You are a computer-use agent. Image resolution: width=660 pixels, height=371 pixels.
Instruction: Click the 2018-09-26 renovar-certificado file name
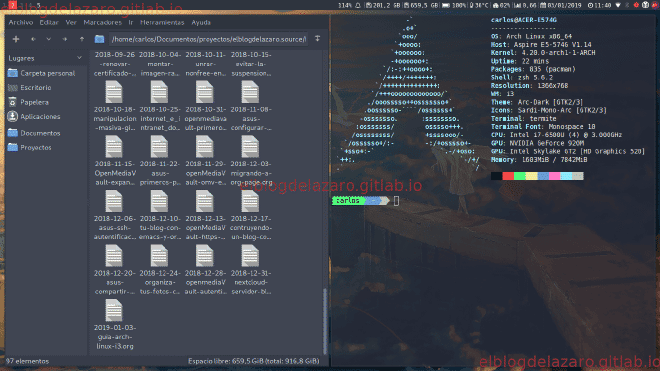click(x=114, y=64)
